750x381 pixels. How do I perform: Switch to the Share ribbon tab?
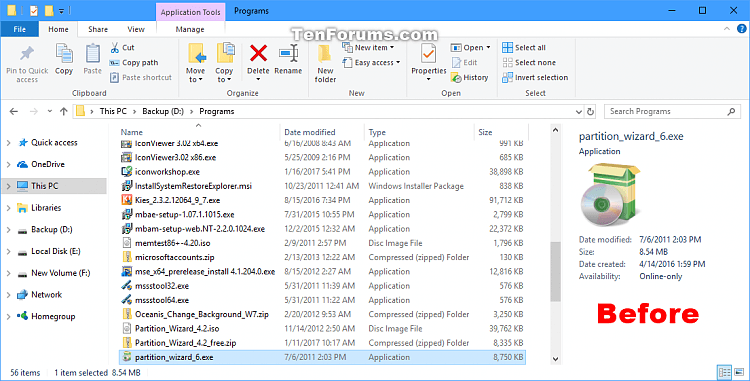[98, 29]
